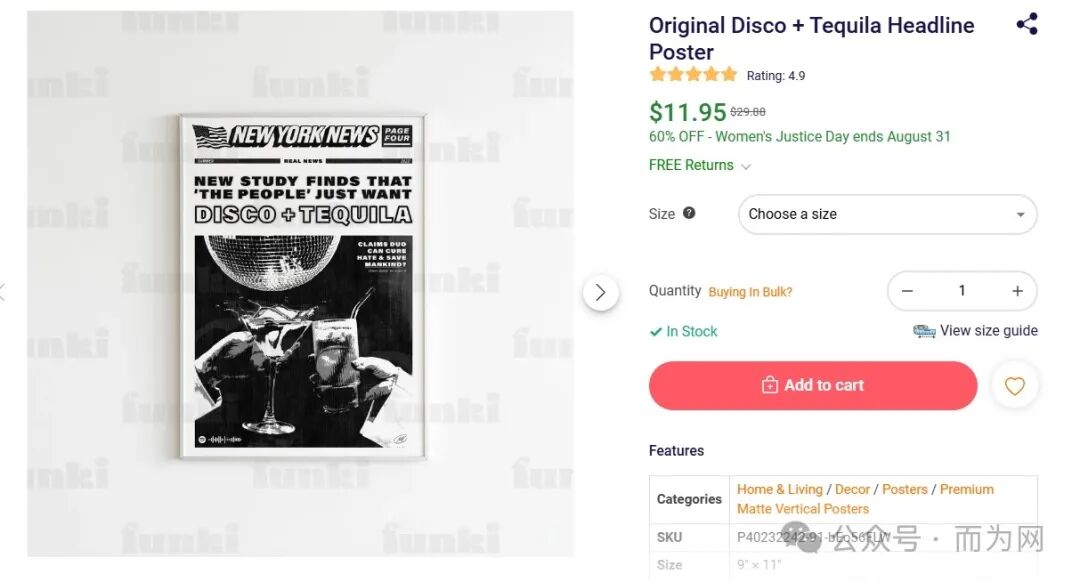Add item to wishlist with heart icon
Screen dimensions: 1080x582
click(x=1014, y=386)
